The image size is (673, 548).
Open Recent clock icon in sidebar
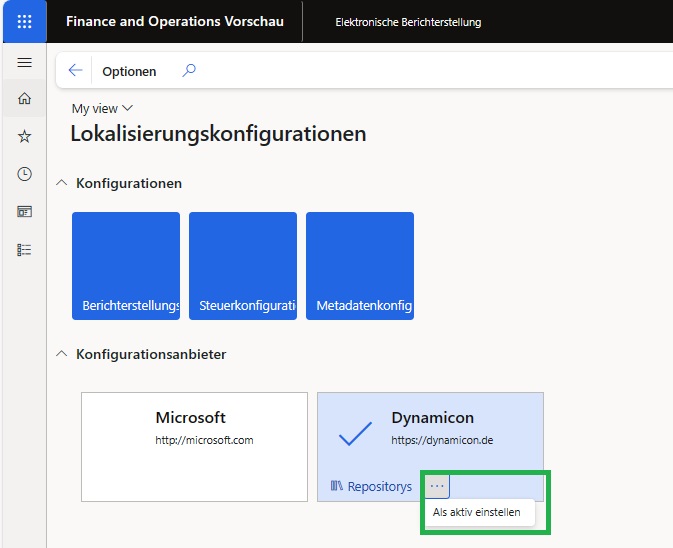(x=25, y=174)
